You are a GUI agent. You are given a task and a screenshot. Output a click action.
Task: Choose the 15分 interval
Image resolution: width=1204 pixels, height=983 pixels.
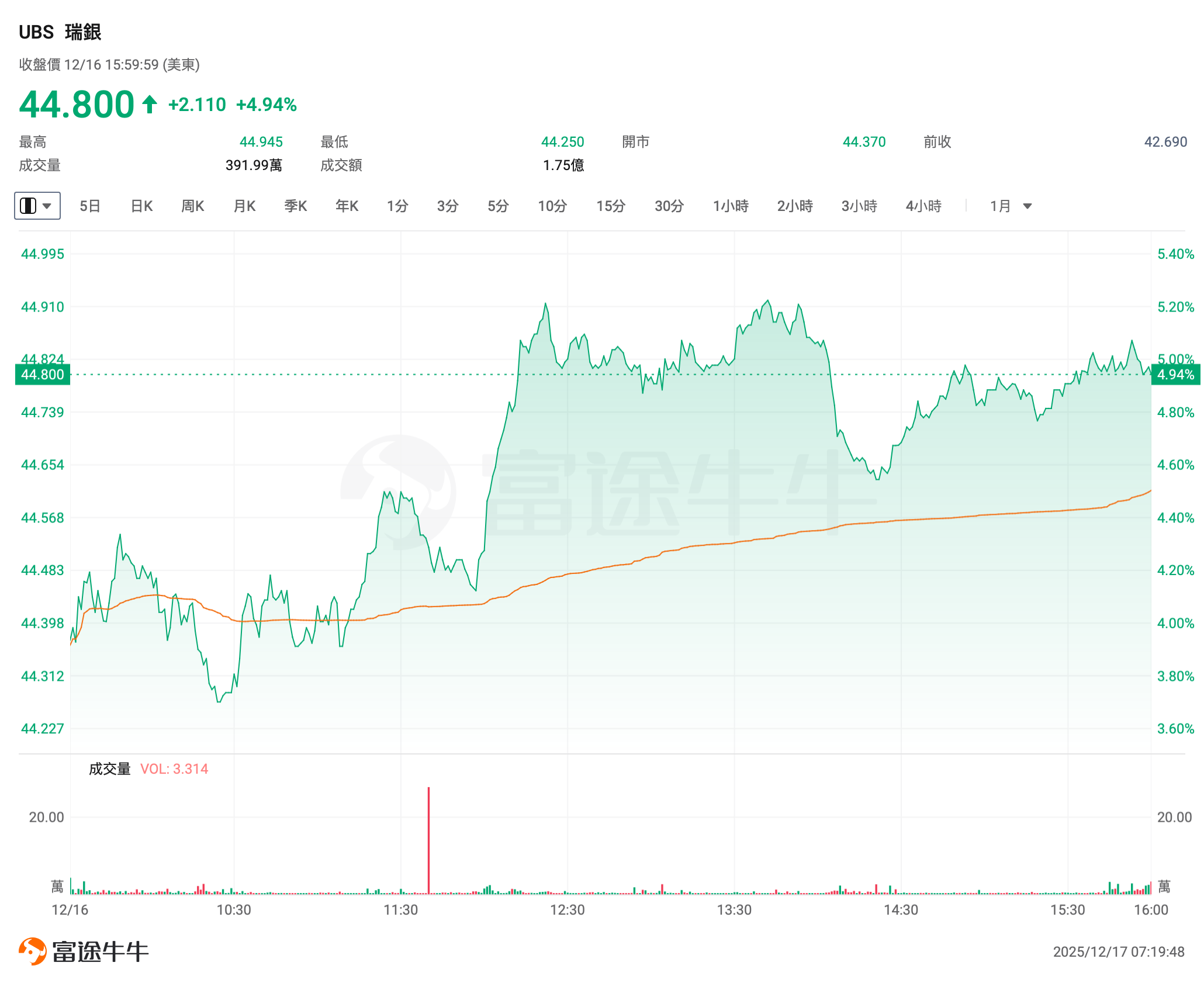coord(611,206)
